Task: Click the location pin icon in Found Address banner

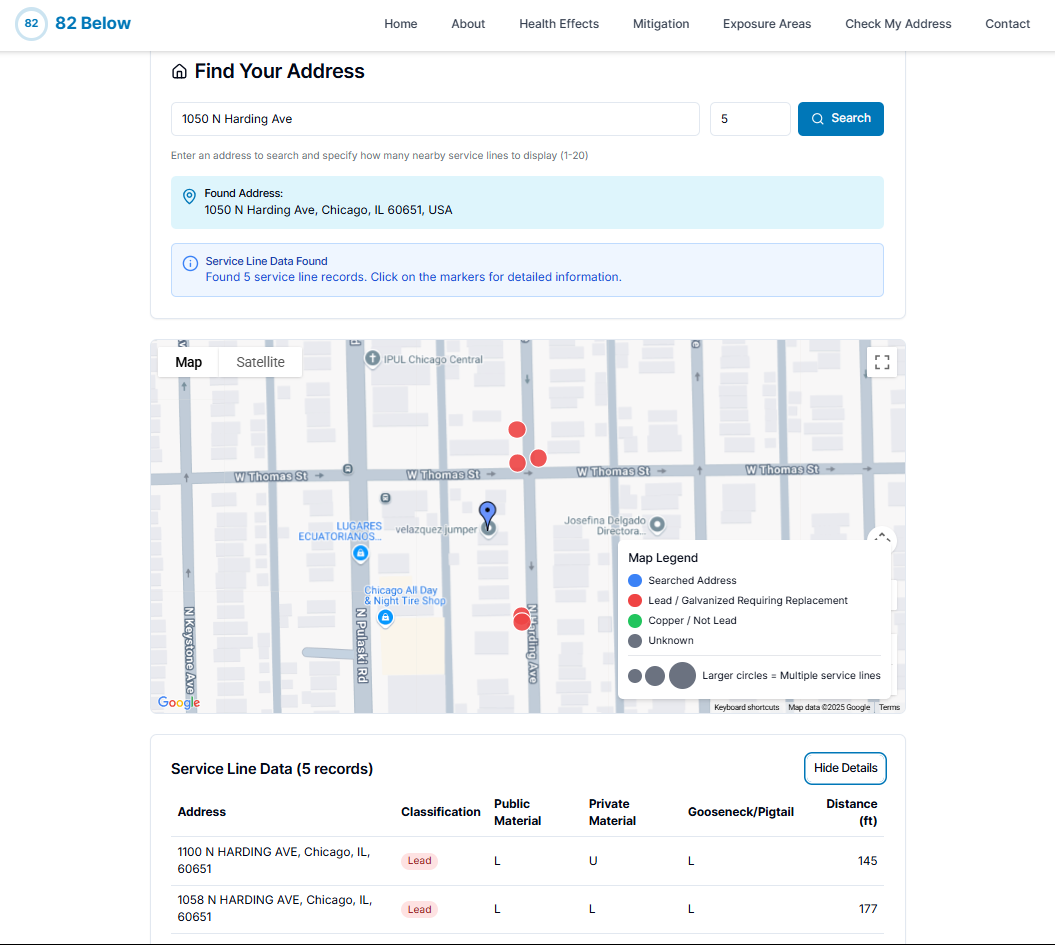Action: click(189, 197)
